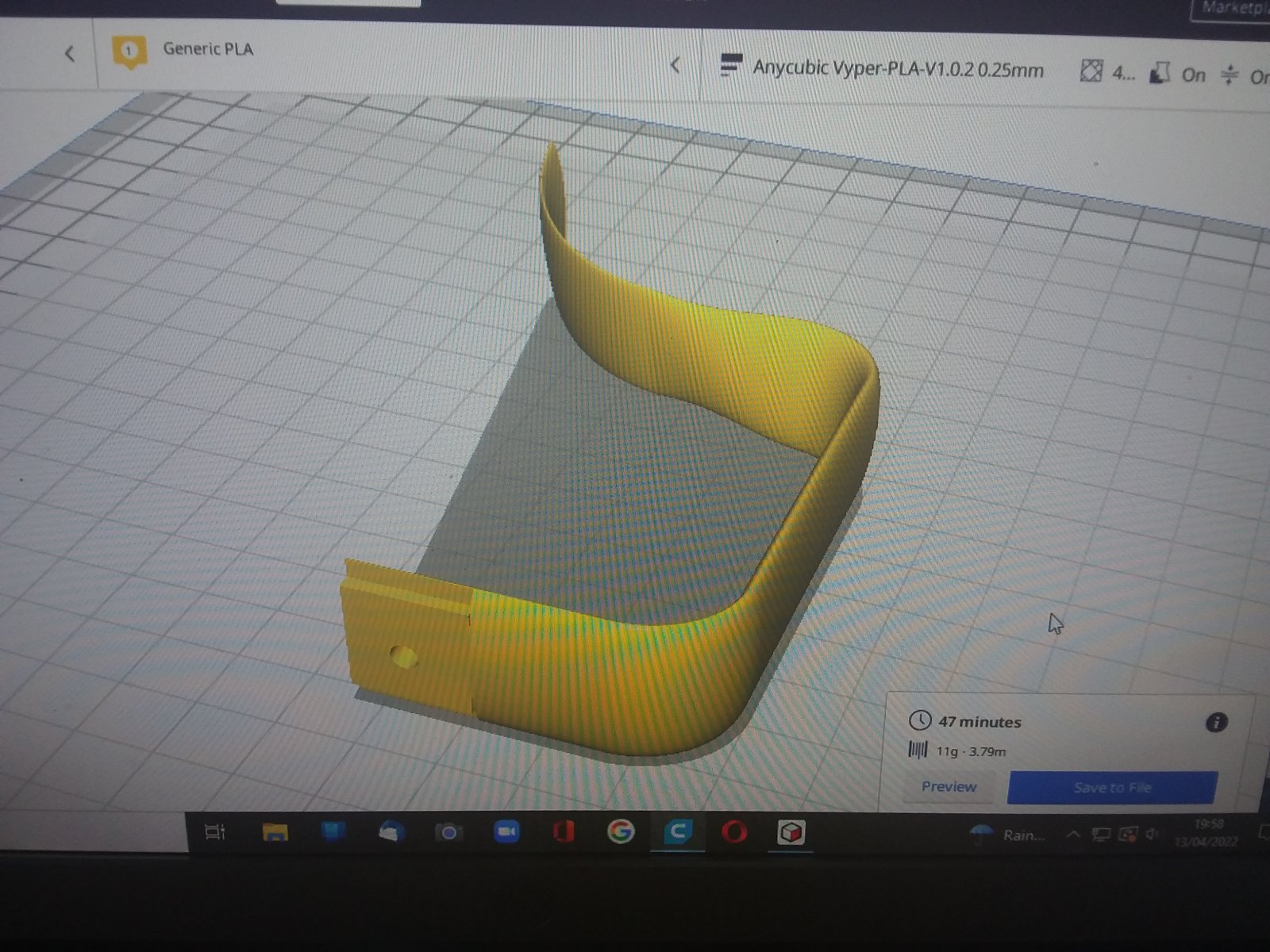This screenshot has width=1270, height=952.
Task: Collapse print settings panel chevron
Action: (675, 65)
